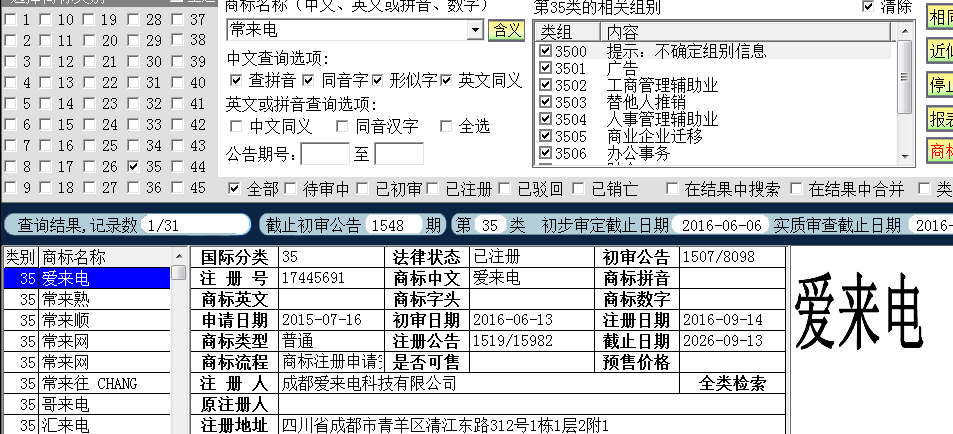Uncheck group 3504 人事管理辅助业

tap(546, 119)
